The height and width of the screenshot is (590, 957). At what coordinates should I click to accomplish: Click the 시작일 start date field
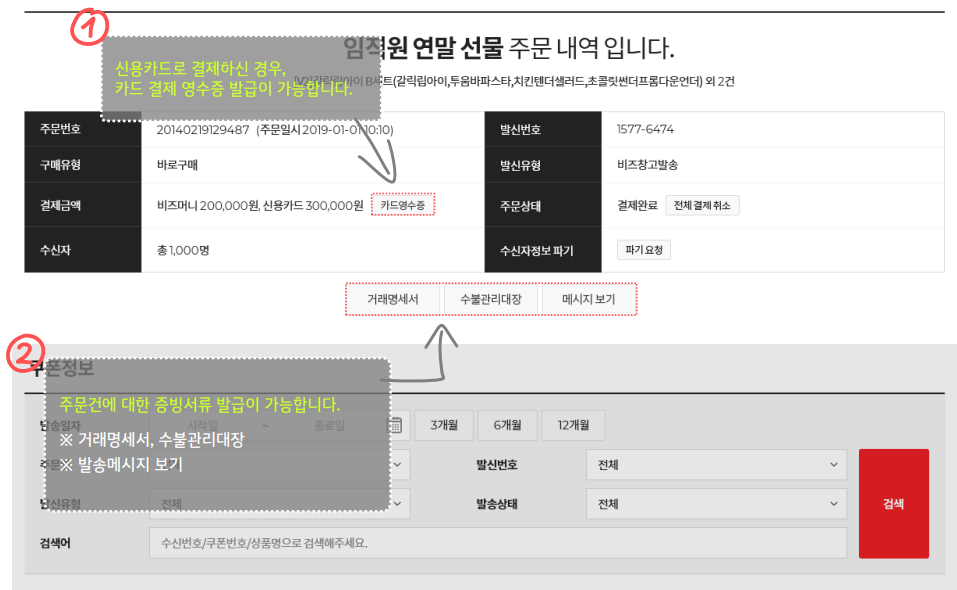pyautogui.click(x=203, y=425)
